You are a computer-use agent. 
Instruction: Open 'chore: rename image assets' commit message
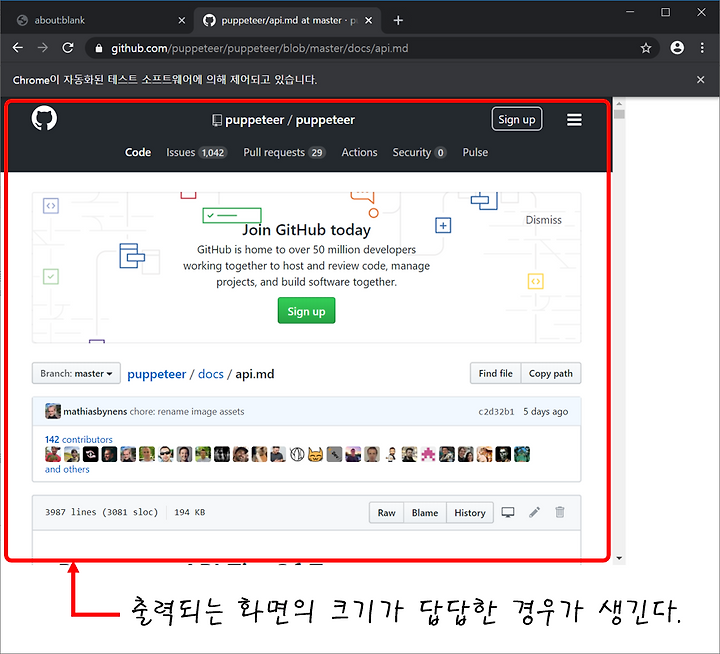click(187, 412)
